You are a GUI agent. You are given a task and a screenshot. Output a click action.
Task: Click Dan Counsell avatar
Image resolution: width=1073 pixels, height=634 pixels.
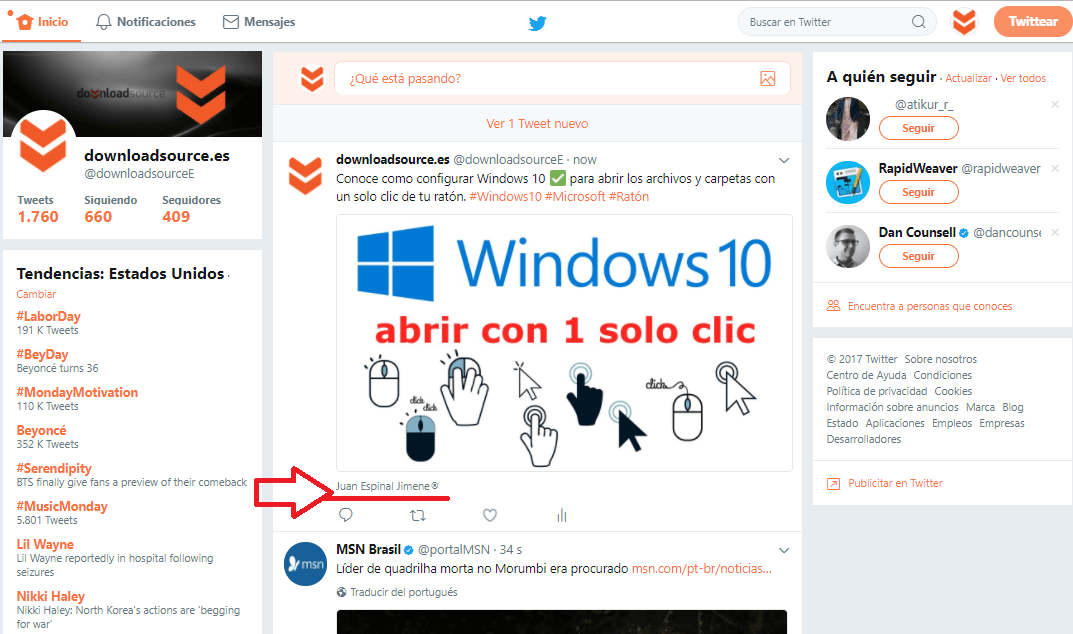pos(848,246)
